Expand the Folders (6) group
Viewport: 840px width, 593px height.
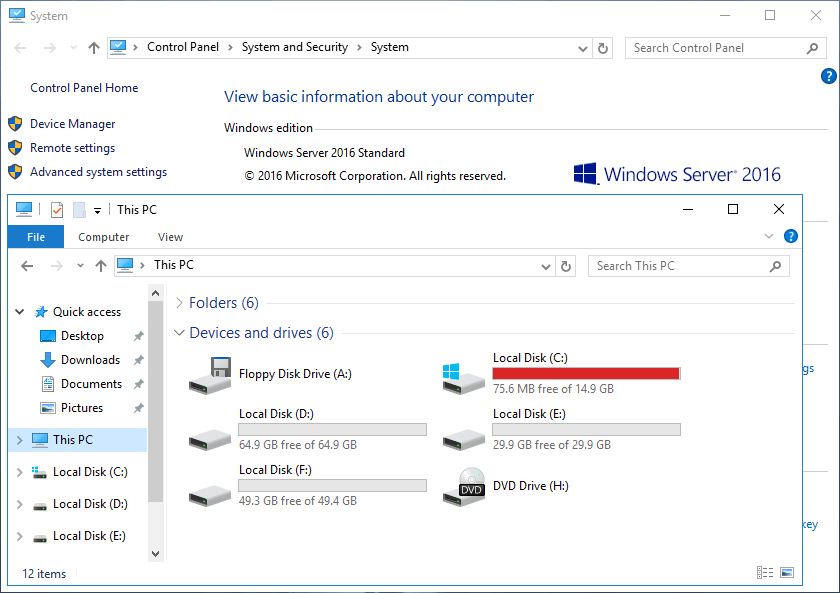[x=179, y=303]
